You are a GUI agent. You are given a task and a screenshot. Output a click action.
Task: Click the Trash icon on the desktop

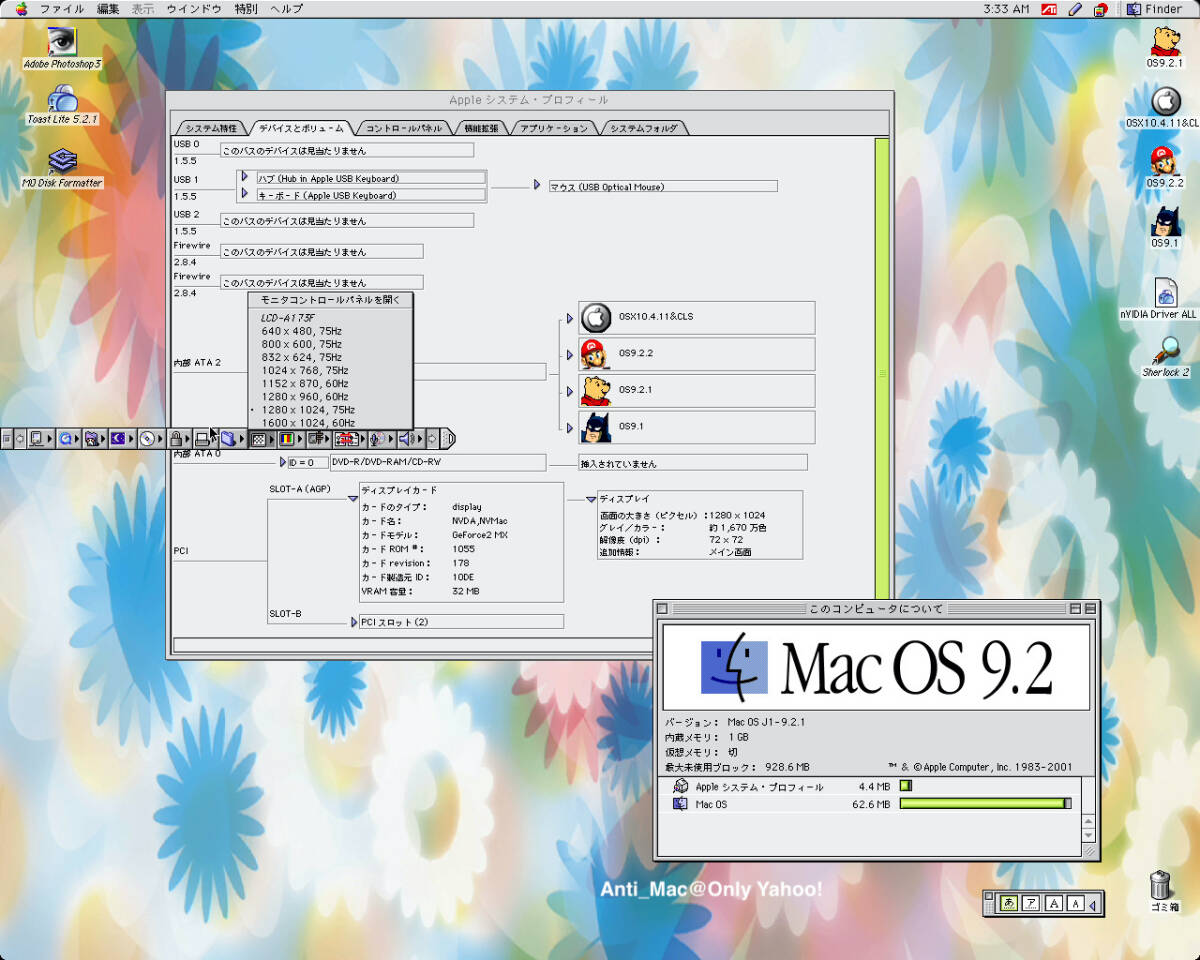coord(1160,884)
